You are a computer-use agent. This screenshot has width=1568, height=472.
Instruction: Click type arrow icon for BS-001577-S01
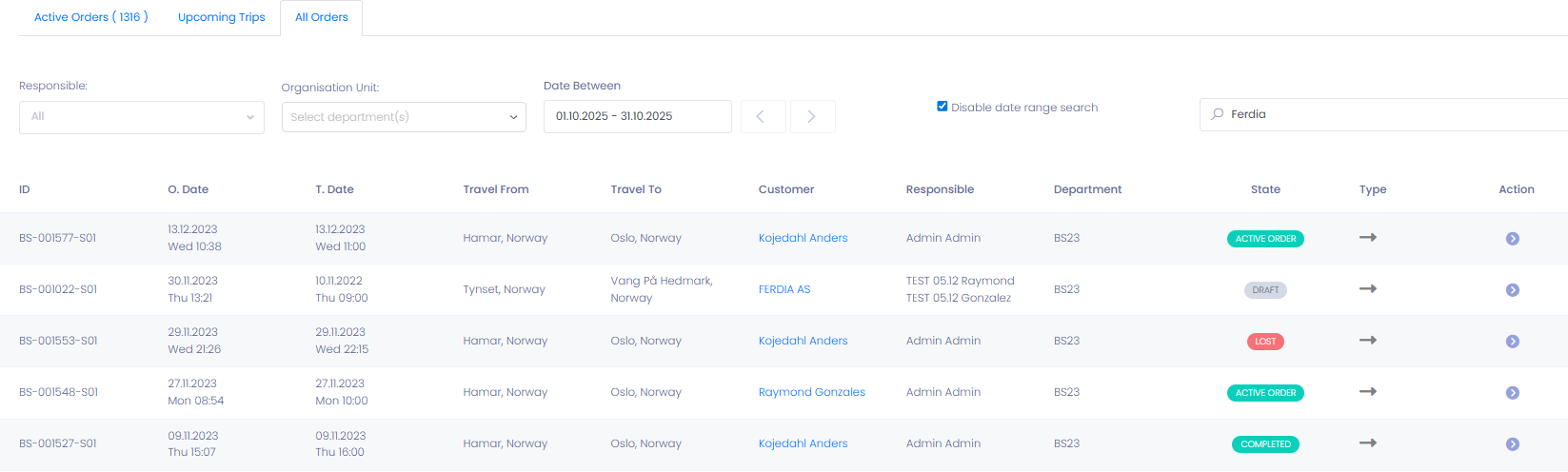coord(1368,238)
